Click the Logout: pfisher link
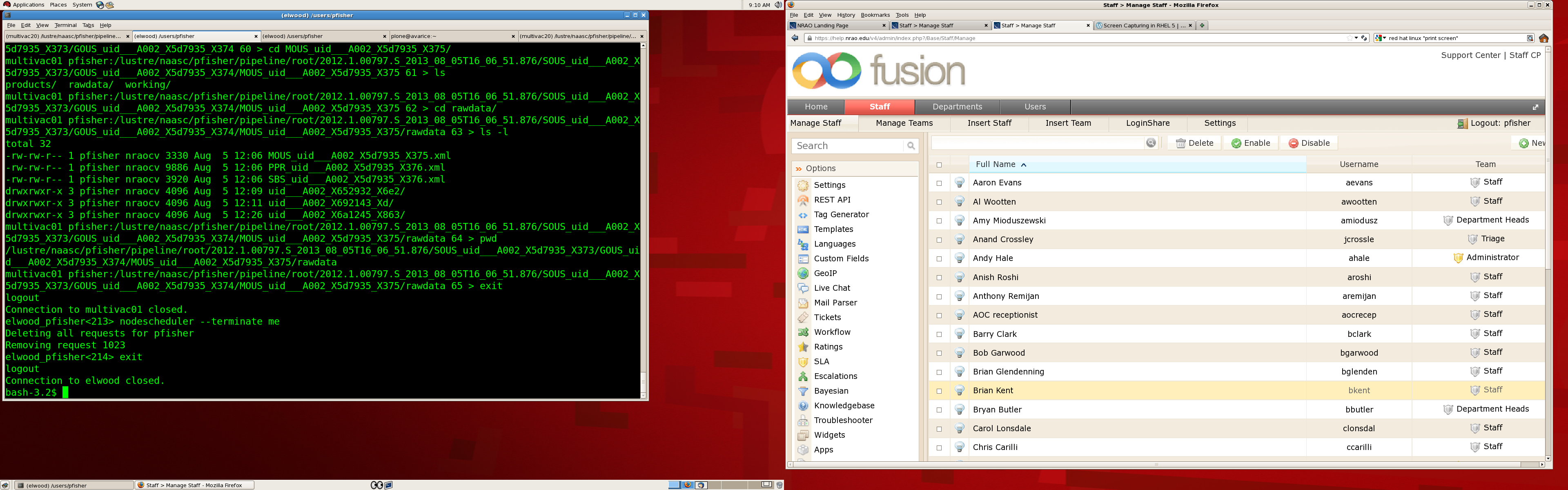 pyautogui.click(x=1500, y=123)
